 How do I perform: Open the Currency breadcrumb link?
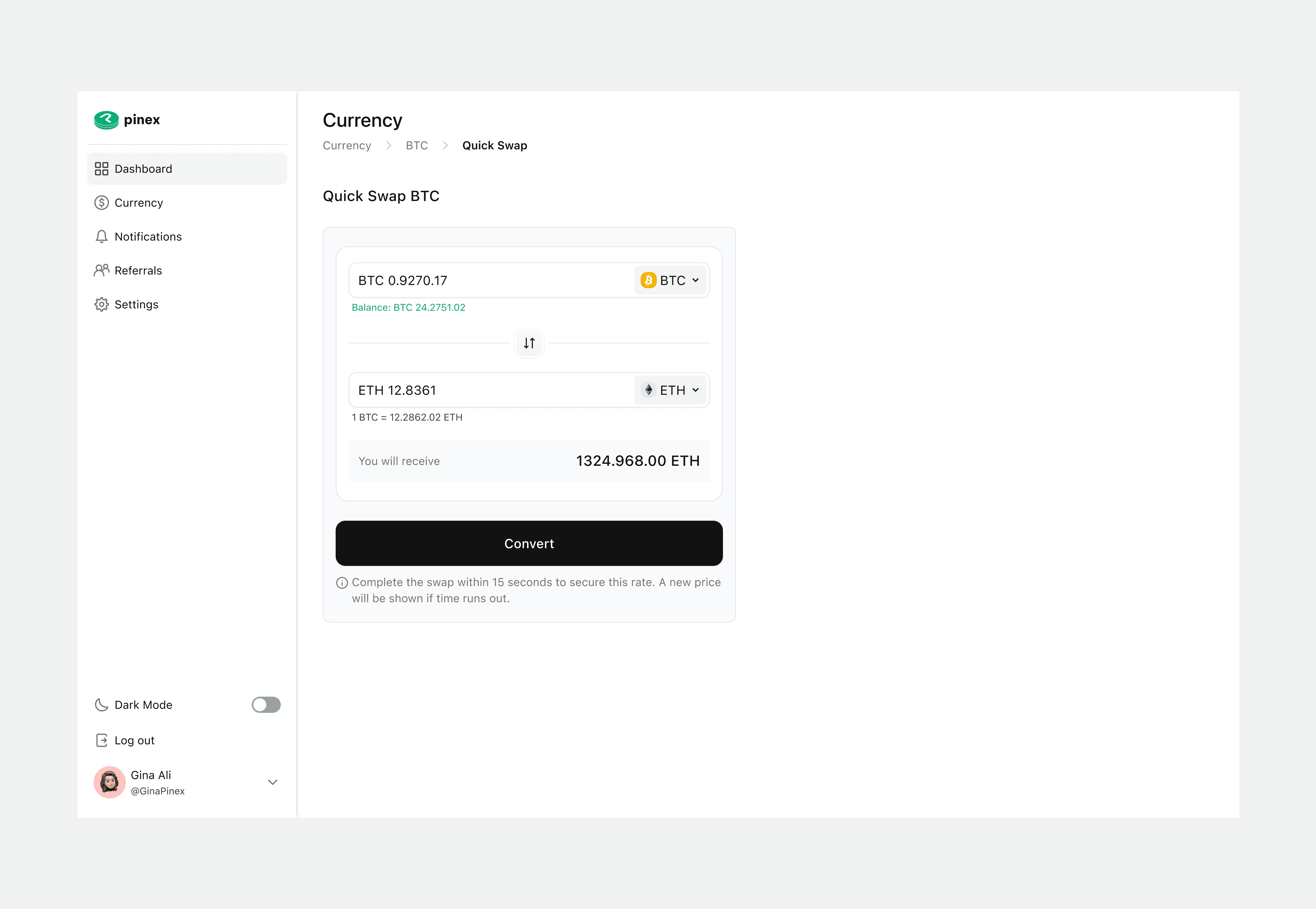coord(347,145)
